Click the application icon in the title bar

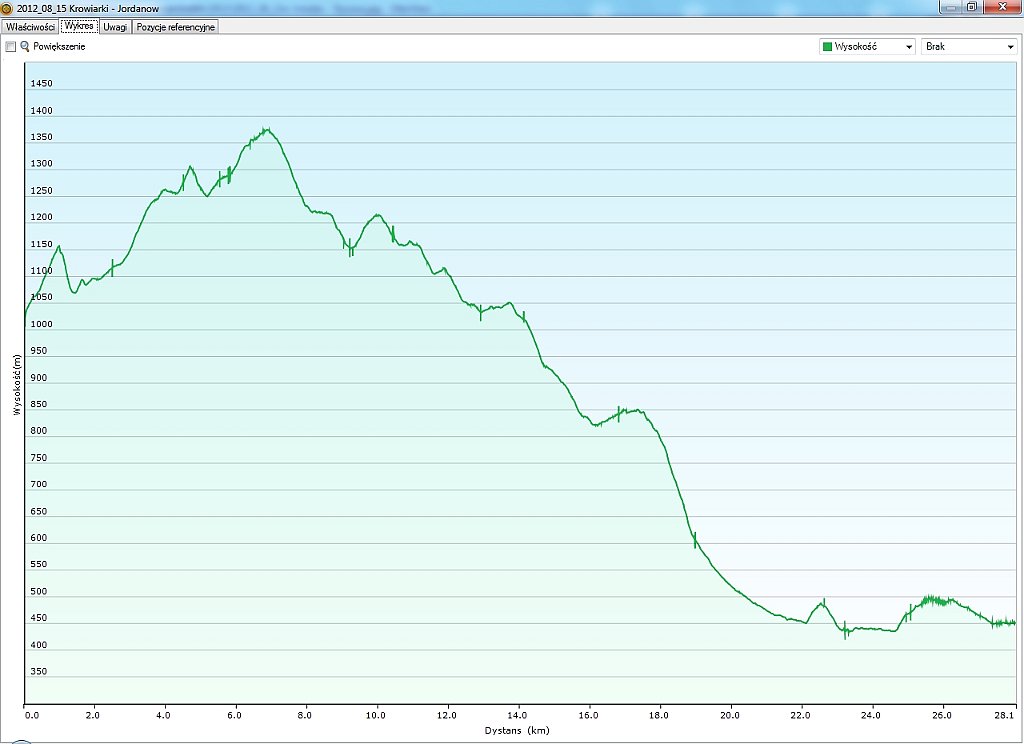(7, 8)
